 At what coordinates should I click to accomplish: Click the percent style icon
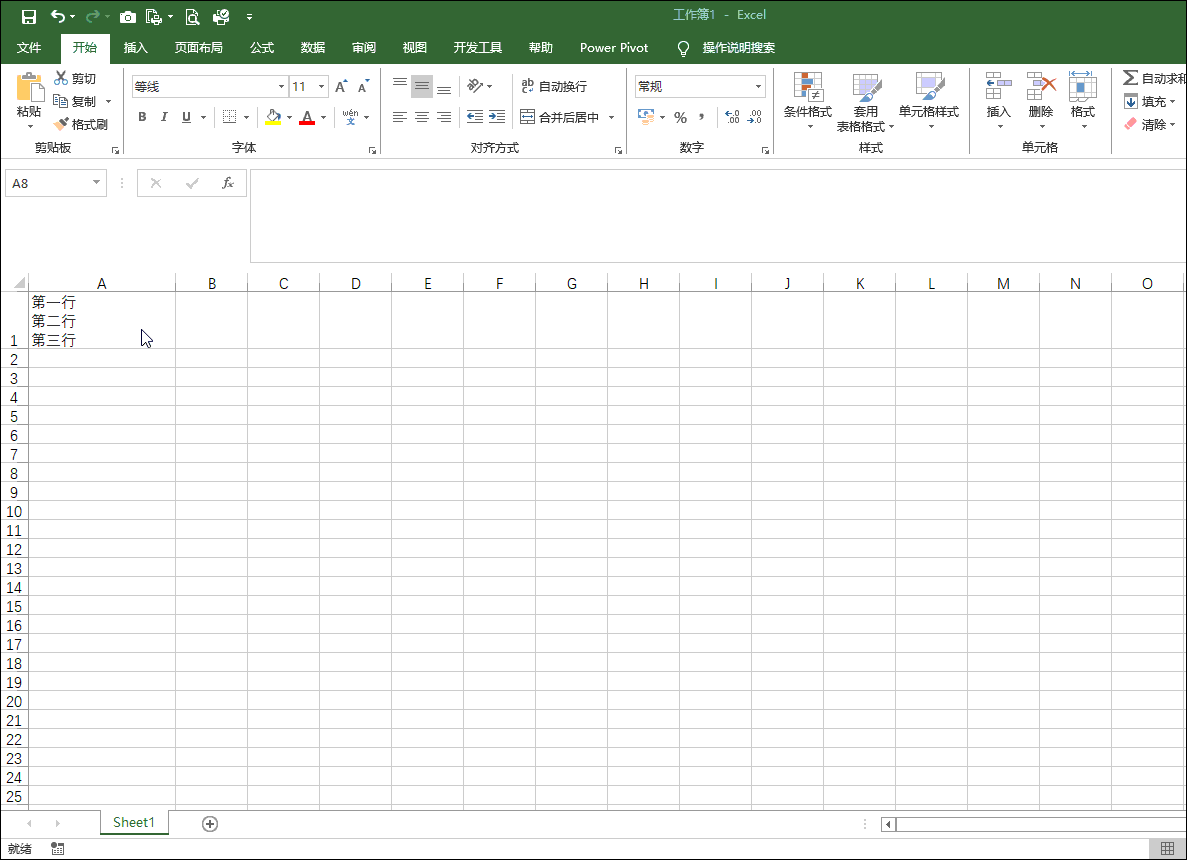click(x=681, y=117)
